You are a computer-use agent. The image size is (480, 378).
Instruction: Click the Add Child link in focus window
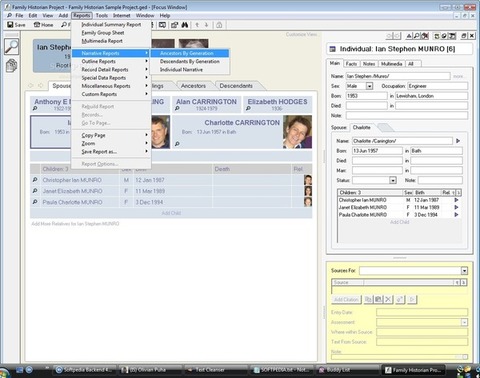[171, 213]
